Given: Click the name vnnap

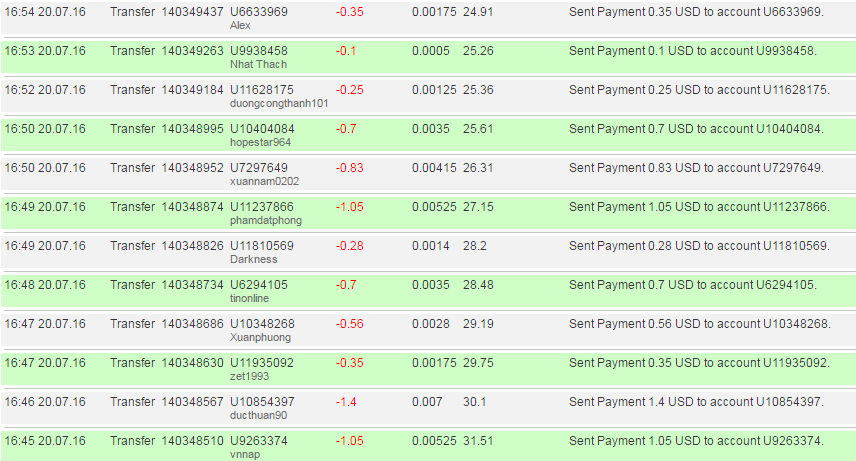Looking at the screenshot, I should [x=245, y=454].
